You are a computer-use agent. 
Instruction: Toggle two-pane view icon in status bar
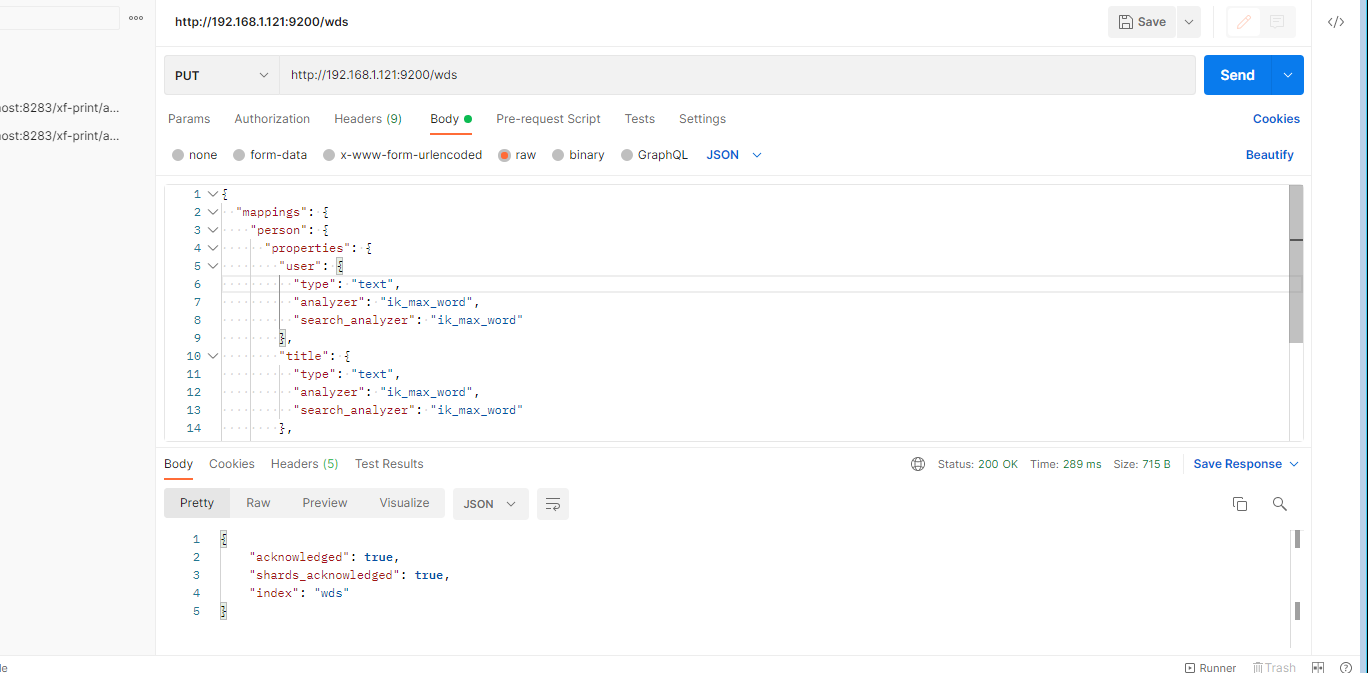click(x=1318, y=667)
